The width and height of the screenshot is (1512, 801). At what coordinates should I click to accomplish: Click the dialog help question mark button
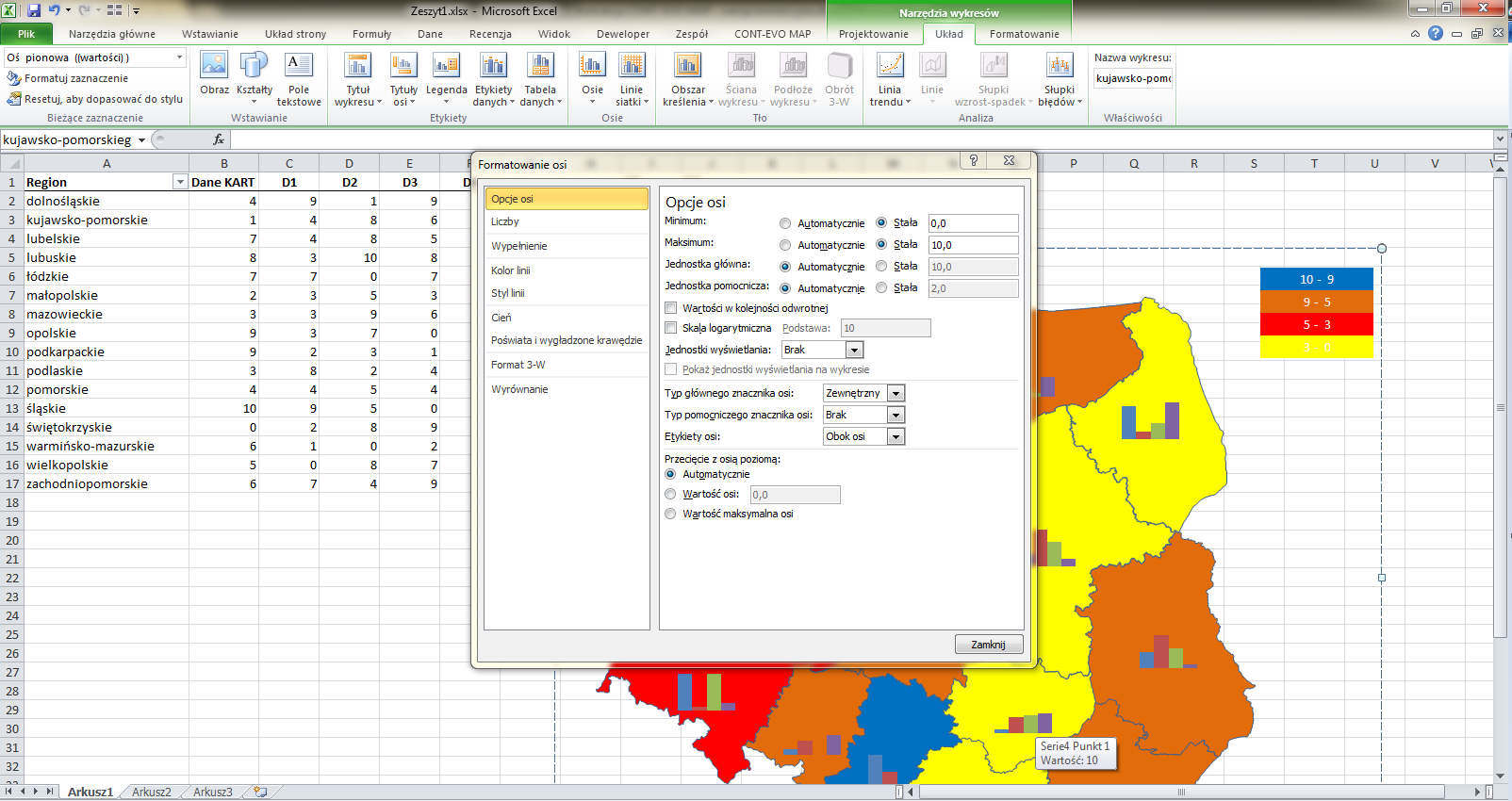pyautogui.click(x=974, y=161)
